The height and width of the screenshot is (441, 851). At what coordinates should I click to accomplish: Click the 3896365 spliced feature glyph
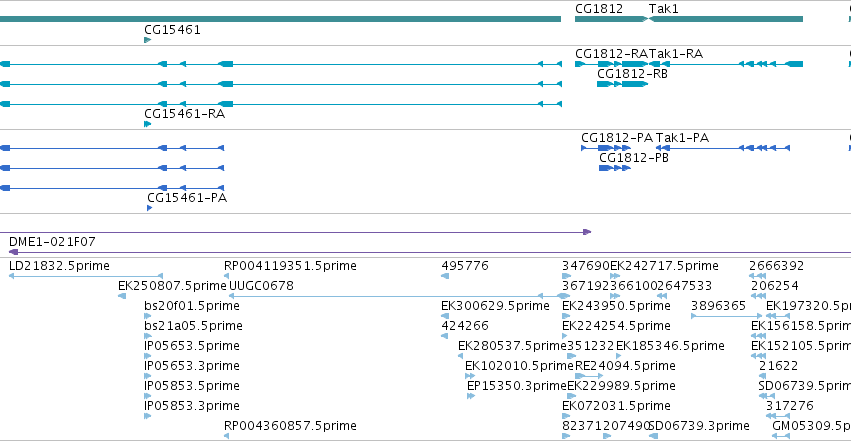click(727, 316)
